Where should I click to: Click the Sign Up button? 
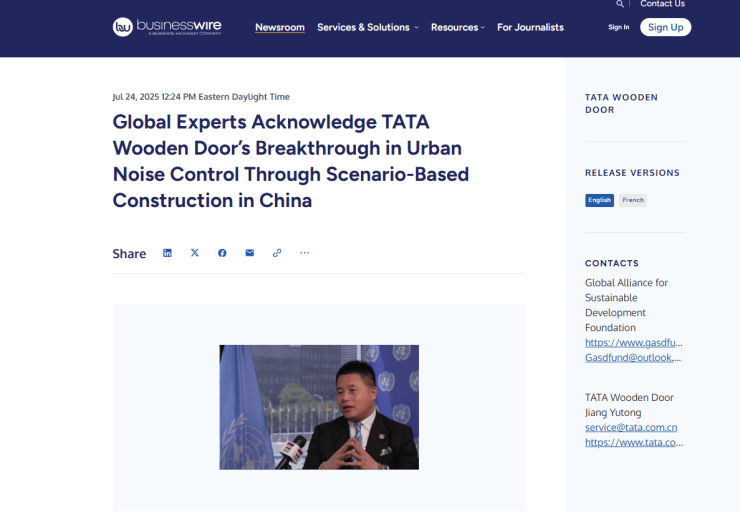[665, 27]
